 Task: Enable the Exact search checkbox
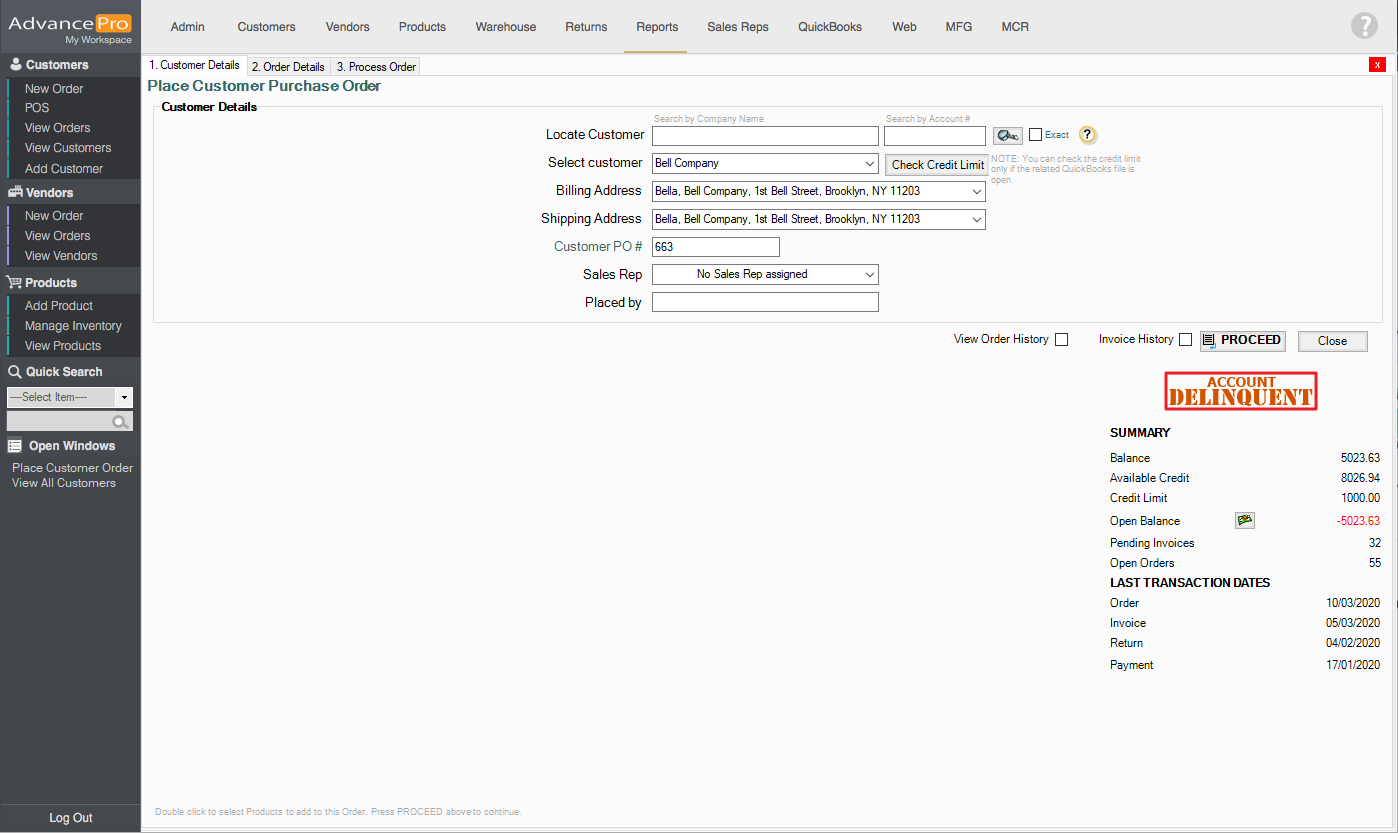pyautogui.click(x=1035, y=135)
